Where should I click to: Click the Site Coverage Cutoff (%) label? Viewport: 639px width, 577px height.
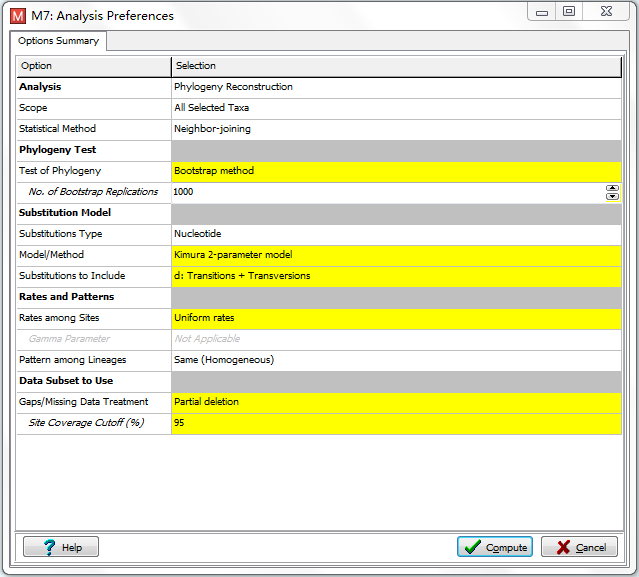coord(86,423)
